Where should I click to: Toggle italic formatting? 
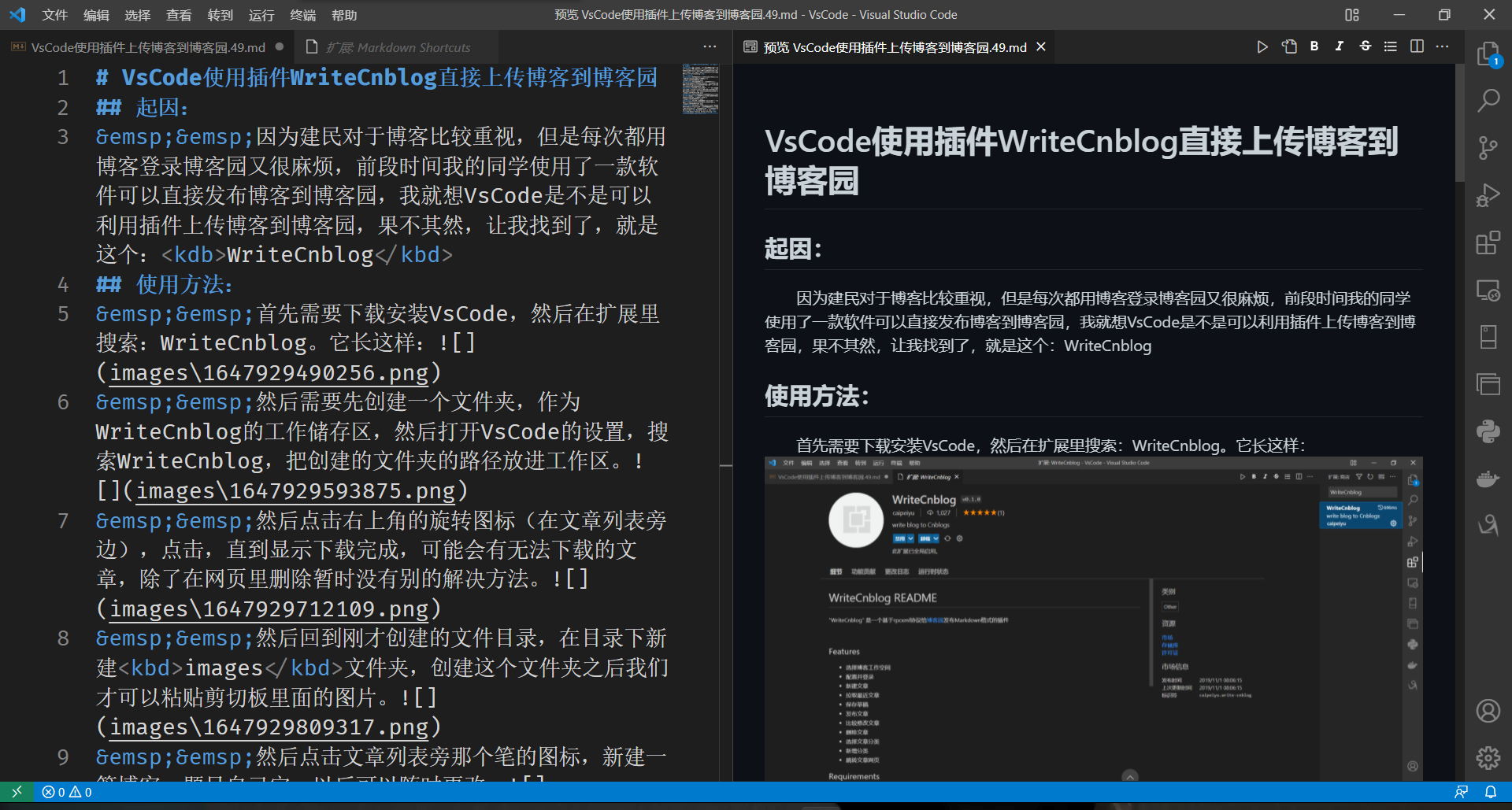click(1340, 46)
